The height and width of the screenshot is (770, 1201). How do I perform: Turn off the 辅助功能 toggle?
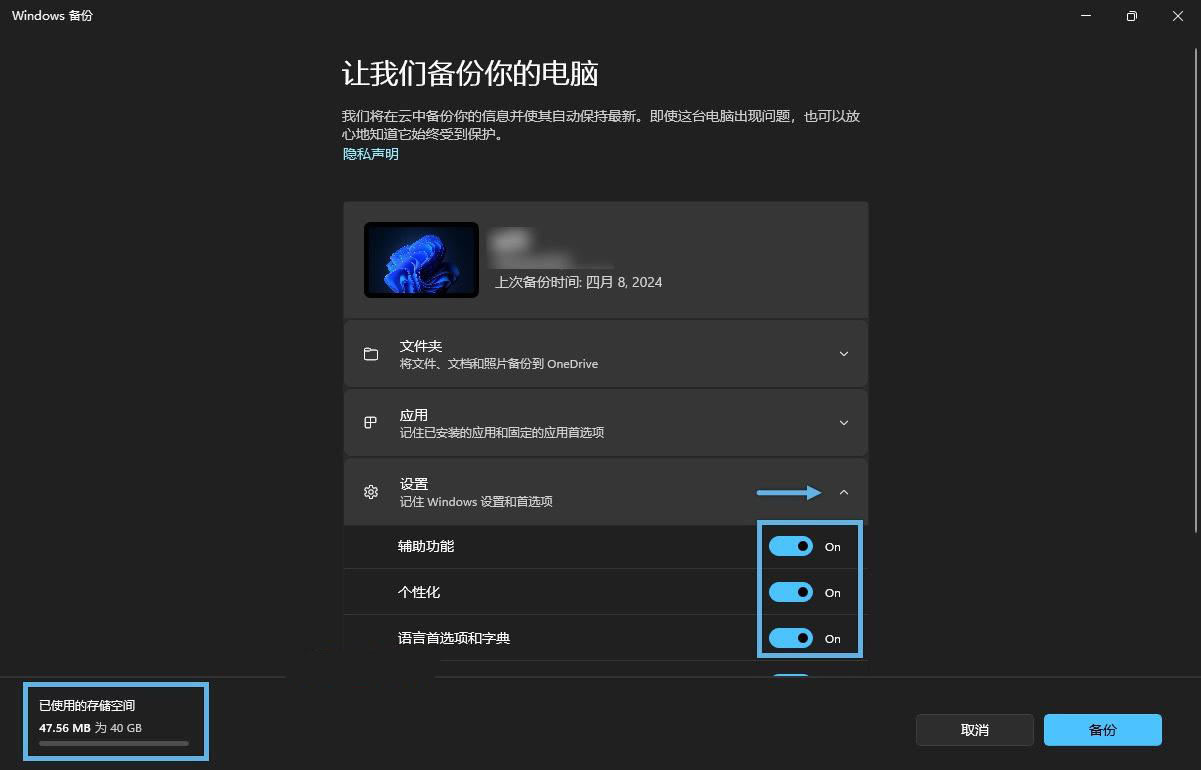click(790, 547)
